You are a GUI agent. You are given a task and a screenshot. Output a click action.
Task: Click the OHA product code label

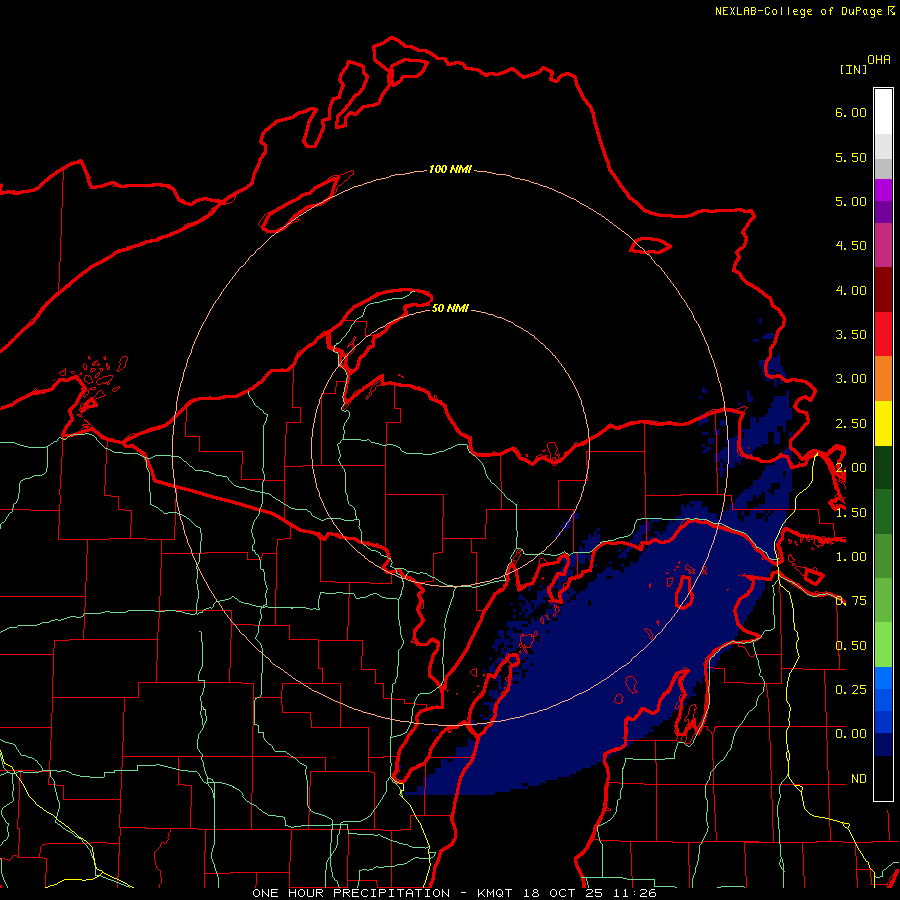pos(879,60)
